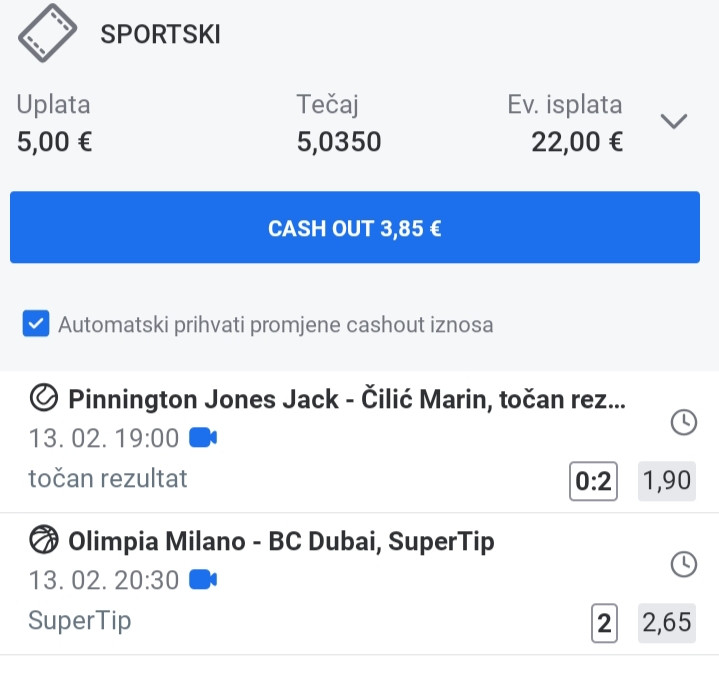Expand payout details with the chevron arrow
Viewport: 719px width, 676px height.
[674, 122]
